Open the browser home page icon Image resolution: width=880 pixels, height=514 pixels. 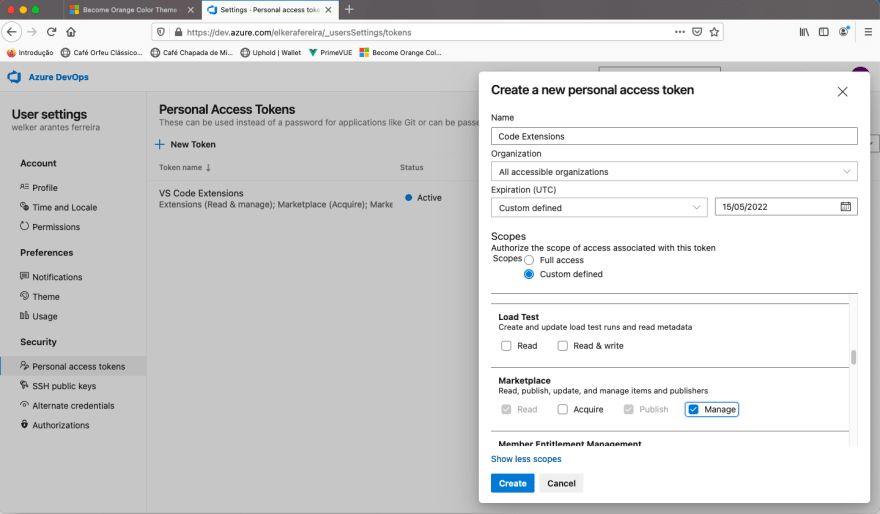71,32
